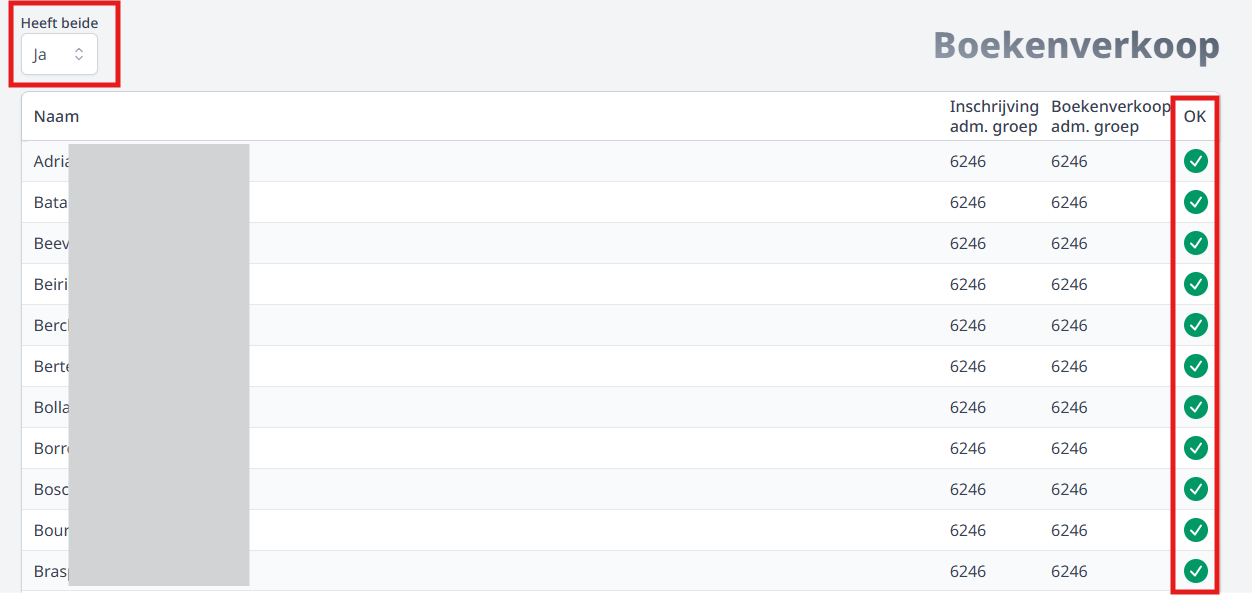1252x595 pixels.
Task: Open the Heeft beide dropdown
Action: click(59, 54)
